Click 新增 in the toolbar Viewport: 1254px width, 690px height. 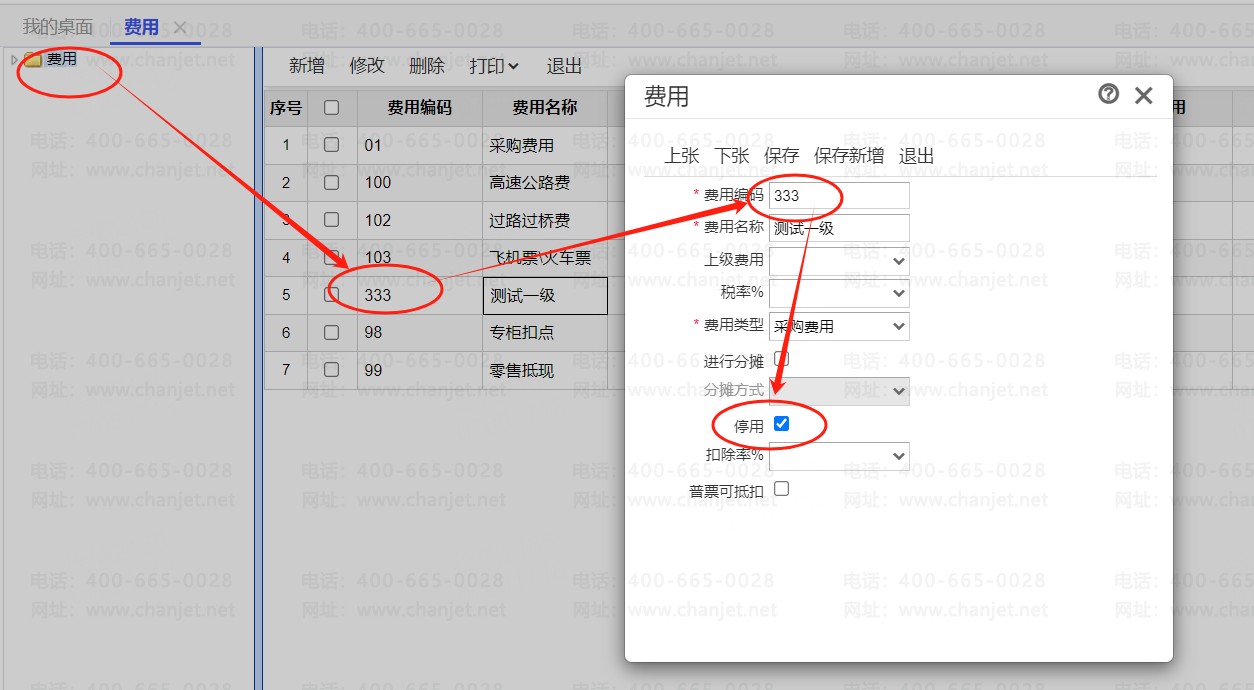pyautogui.click(x=307, y=66)
